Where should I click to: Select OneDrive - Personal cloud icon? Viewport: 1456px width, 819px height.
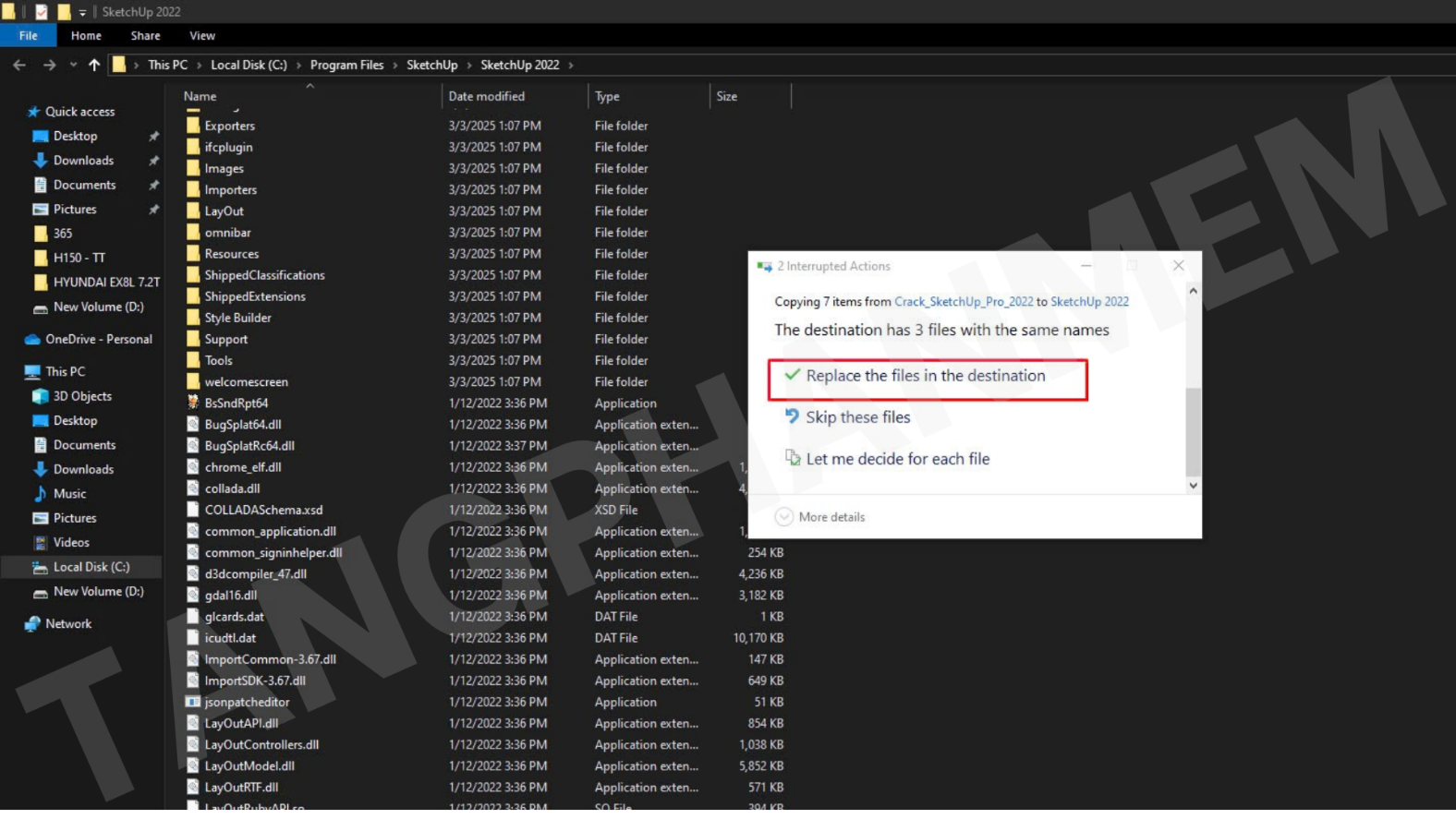tap(32, 340)
